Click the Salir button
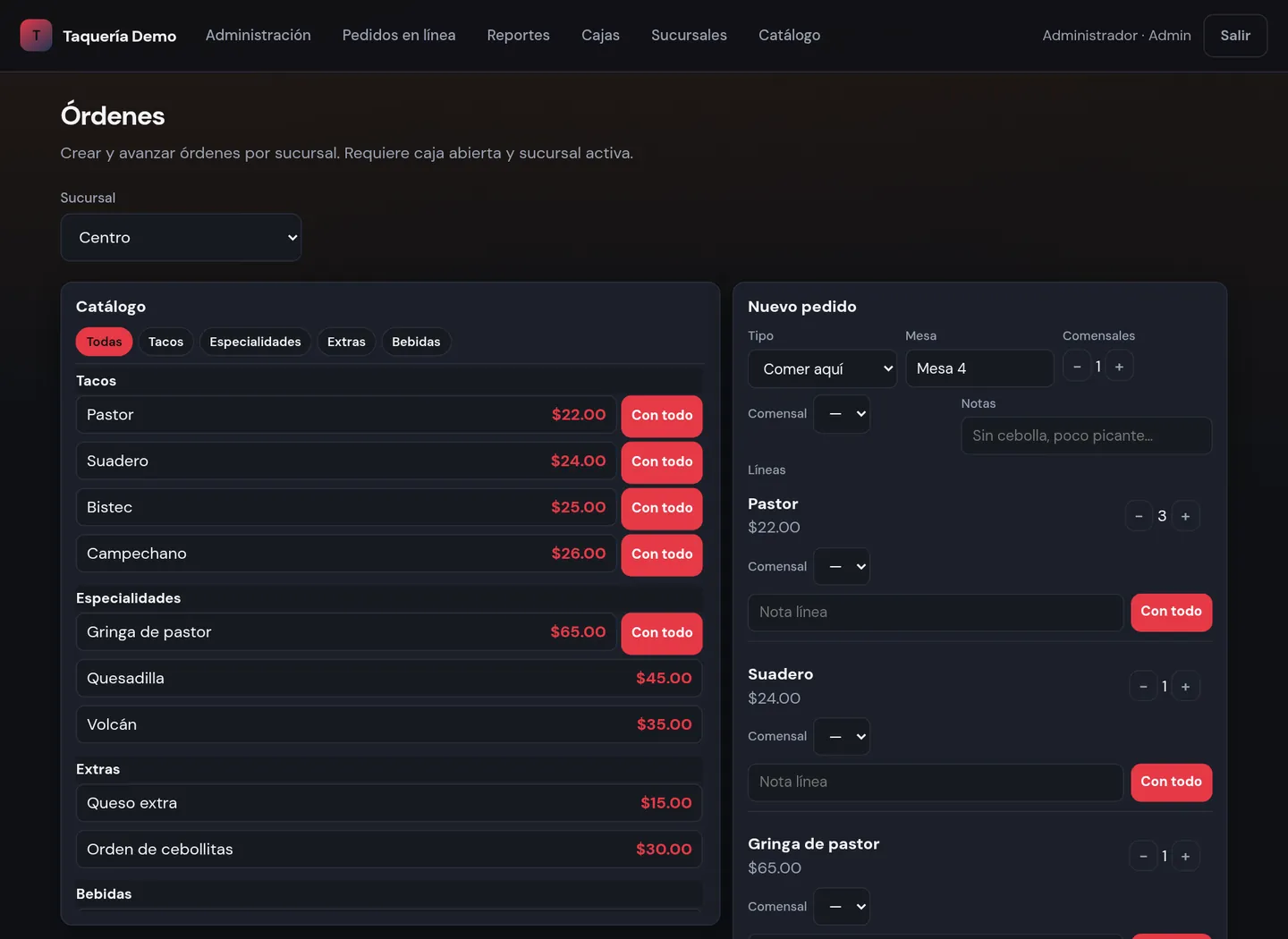The height and width of the screenshot is (939, 1288). (1235, 36)
